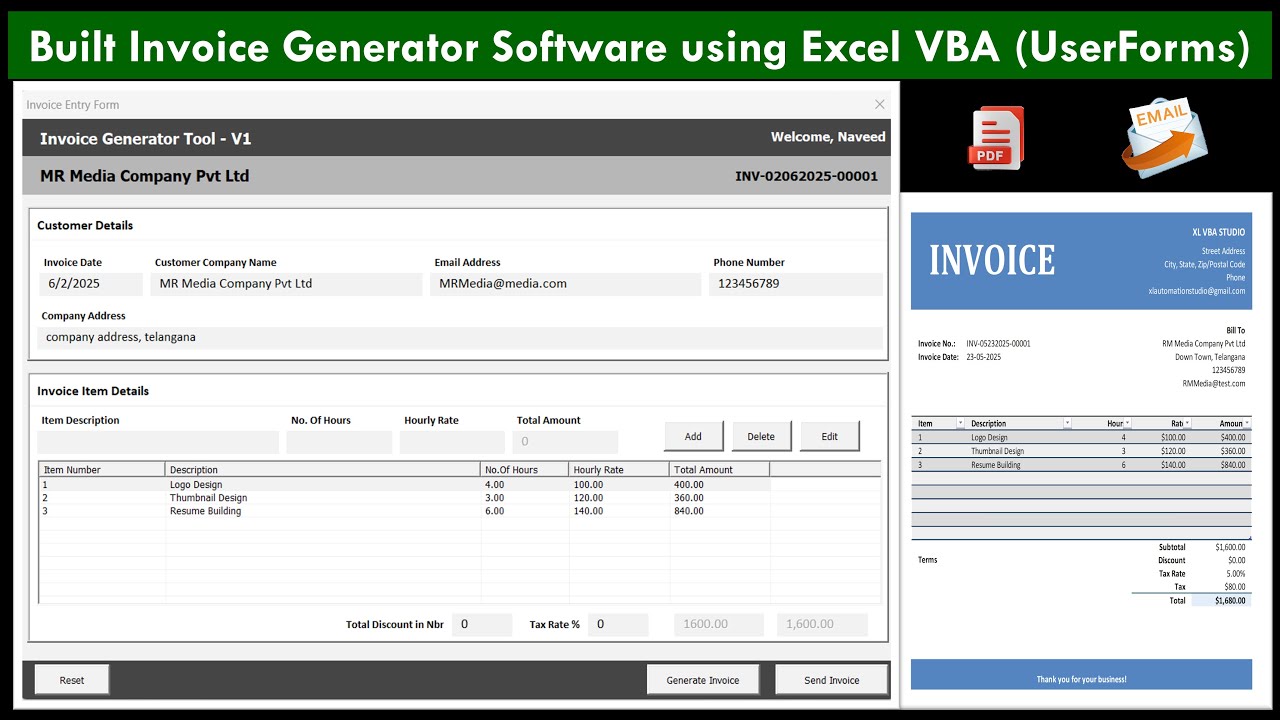The image size is (1280, 720).
Task: Click the No. Of Hours input field
Action: 339,442
